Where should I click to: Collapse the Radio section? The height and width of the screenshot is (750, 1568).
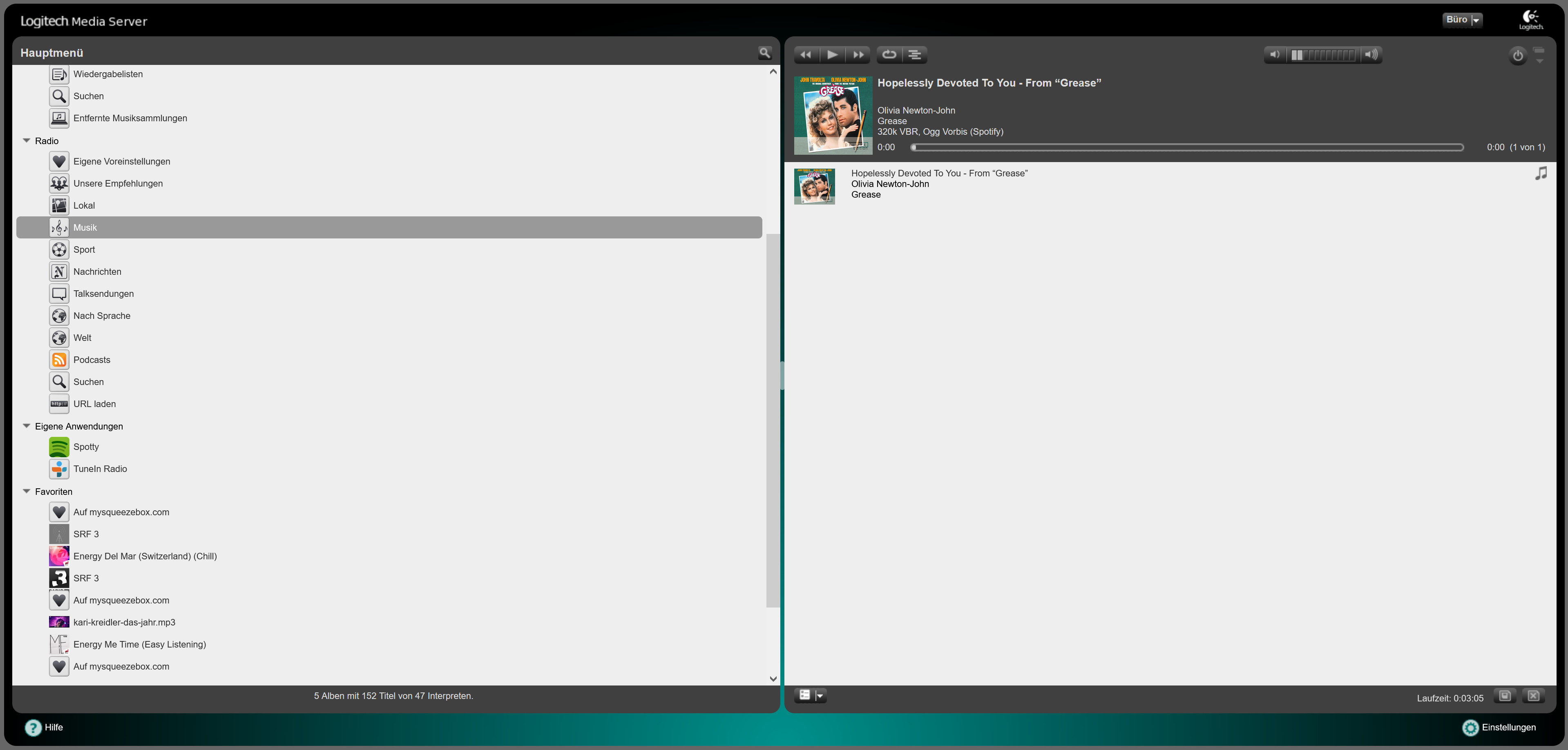coord(27,140)
